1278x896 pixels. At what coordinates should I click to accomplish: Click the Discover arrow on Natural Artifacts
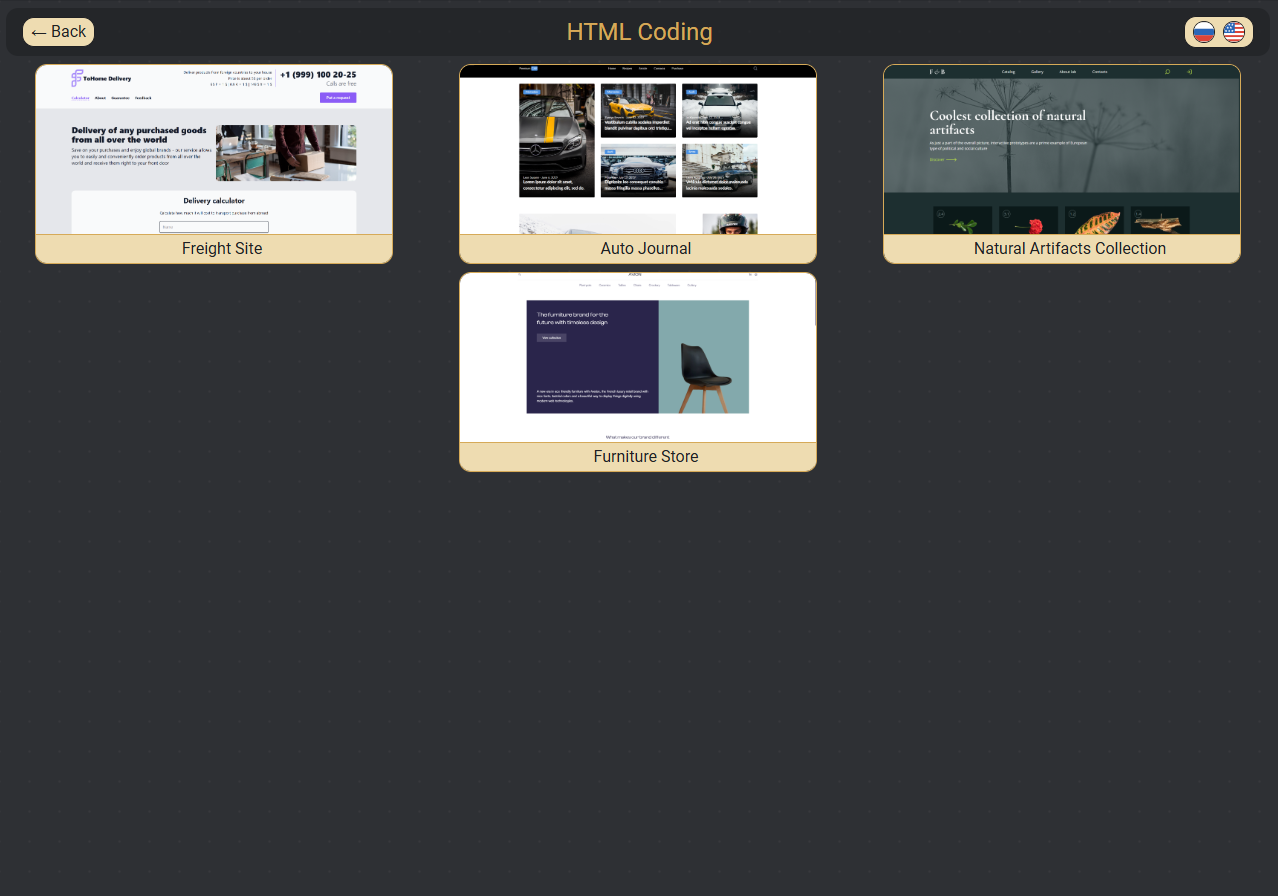(x=944, y=160)
